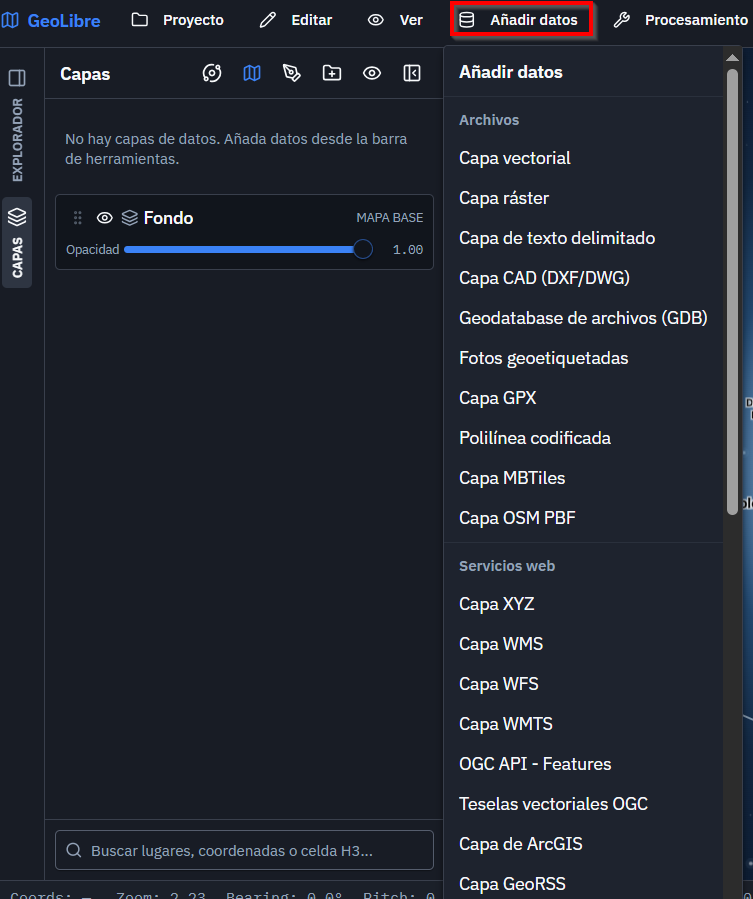Click the globe orbit icon in Capas header

(212, 73)
